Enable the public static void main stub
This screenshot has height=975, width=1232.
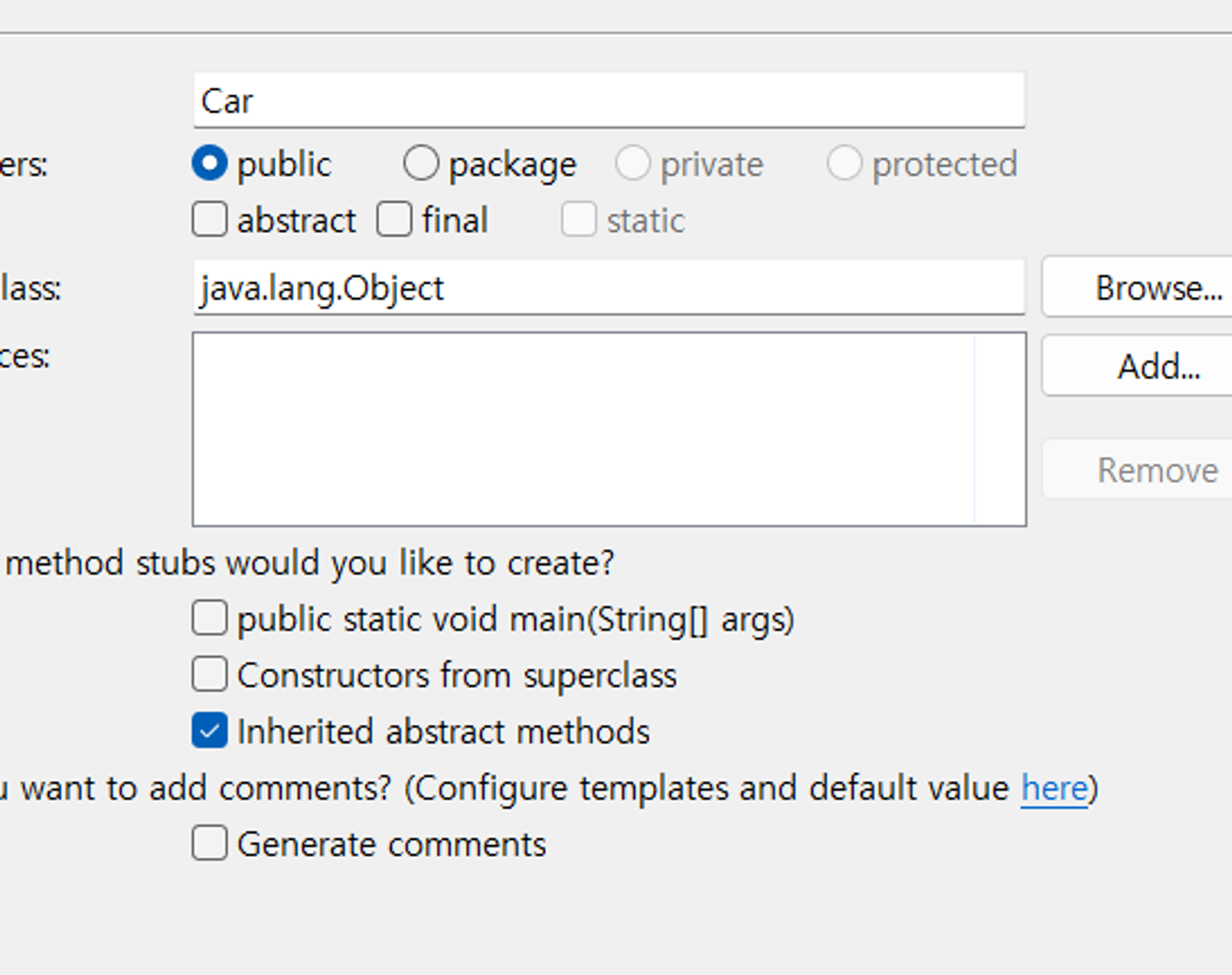[x=209, y=618]
